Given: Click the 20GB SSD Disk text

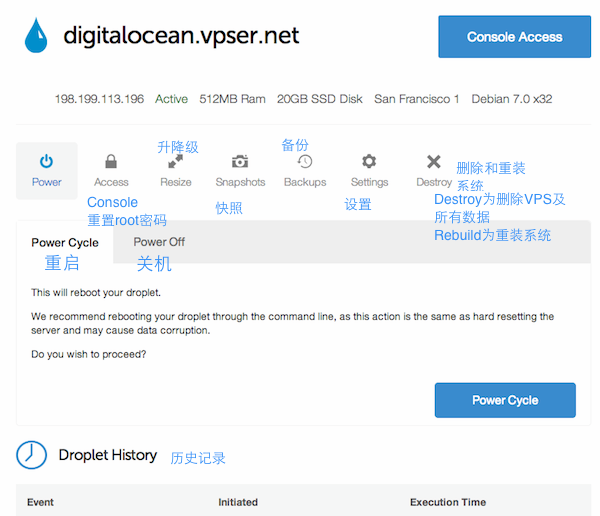Looking at the screenshot, I should [x=320, y=99].
